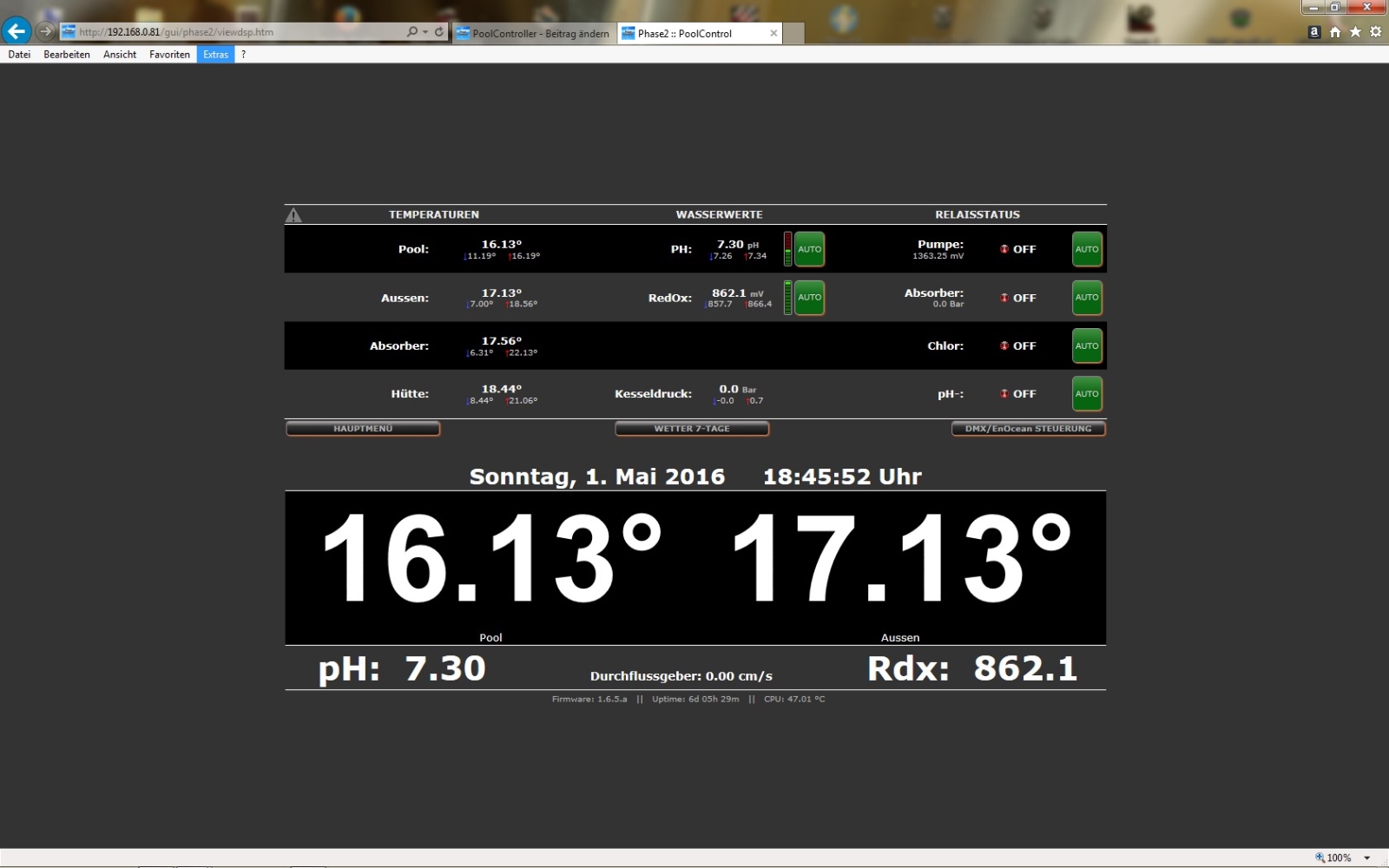Click the search magnifier in address bar
This screenshot has width=1389, height=868.
[412, 32]
